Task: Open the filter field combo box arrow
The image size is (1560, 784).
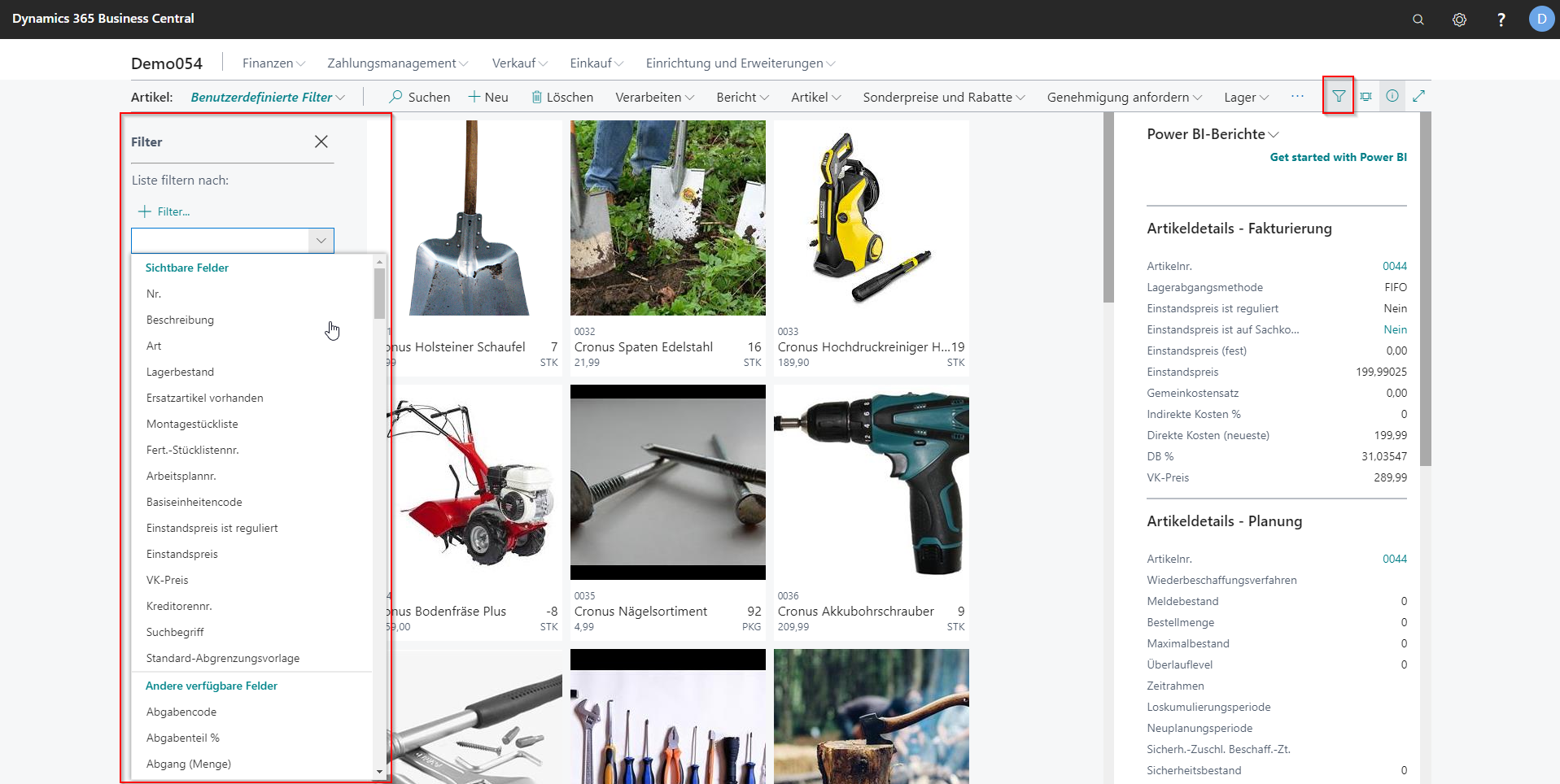Action: pos(321,241)
